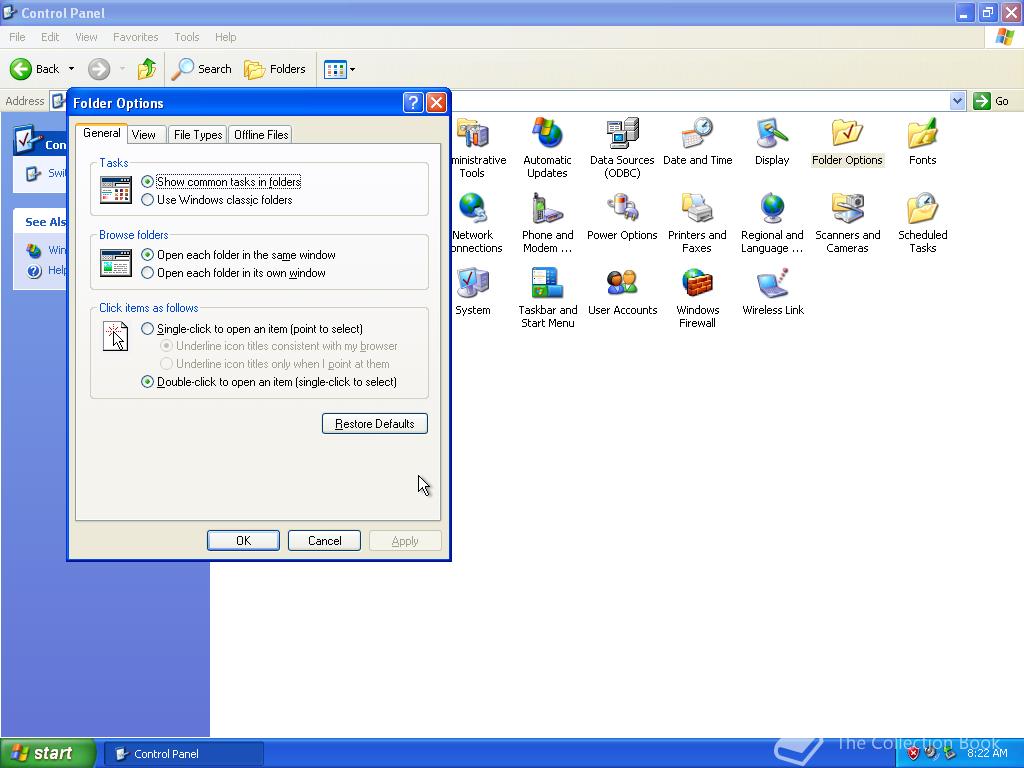
Task: Open Regional and Language options icon
Action: point(772,223)
